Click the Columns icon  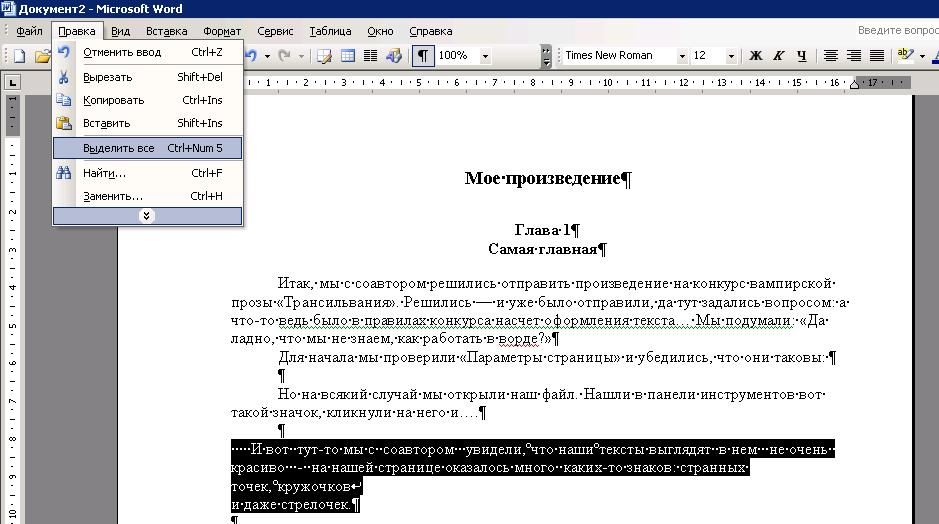(x=371, y=56)
